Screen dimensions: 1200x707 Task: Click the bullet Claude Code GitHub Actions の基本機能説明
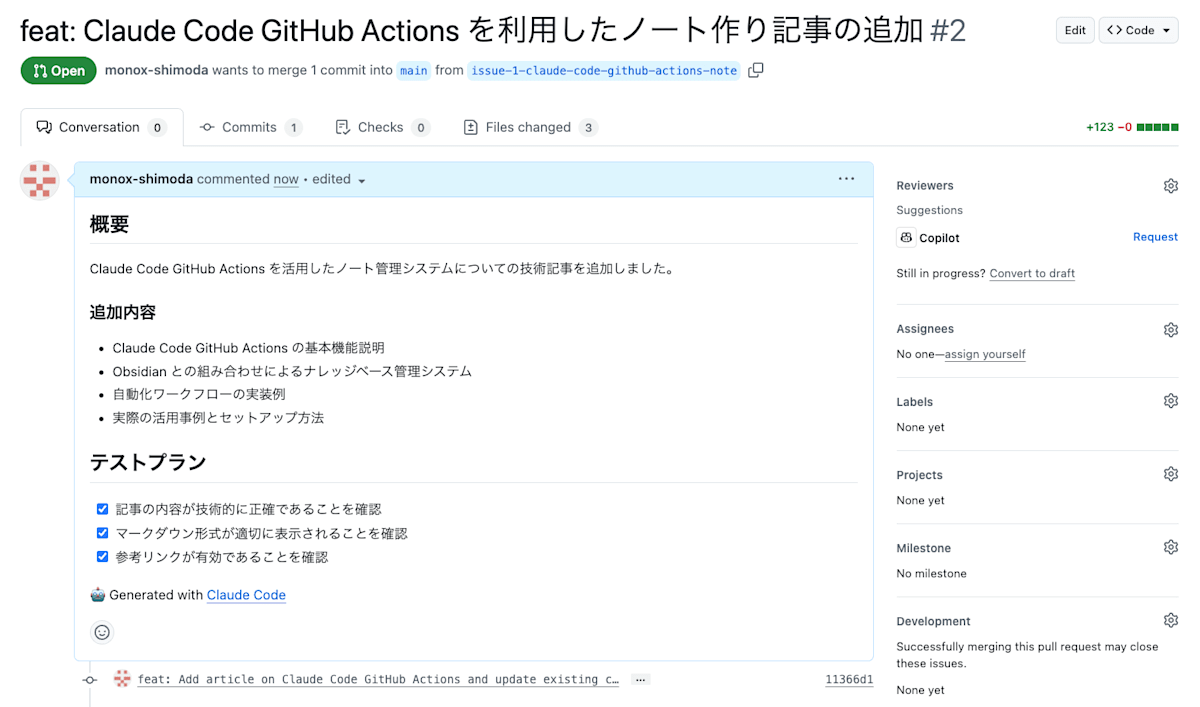248,348
